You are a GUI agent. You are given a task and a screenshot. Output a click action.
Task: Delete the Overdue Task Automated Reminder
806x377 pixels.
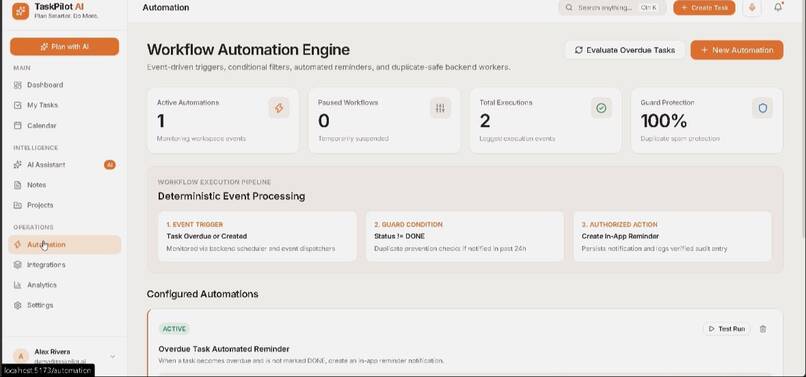[x=763, y=329]
